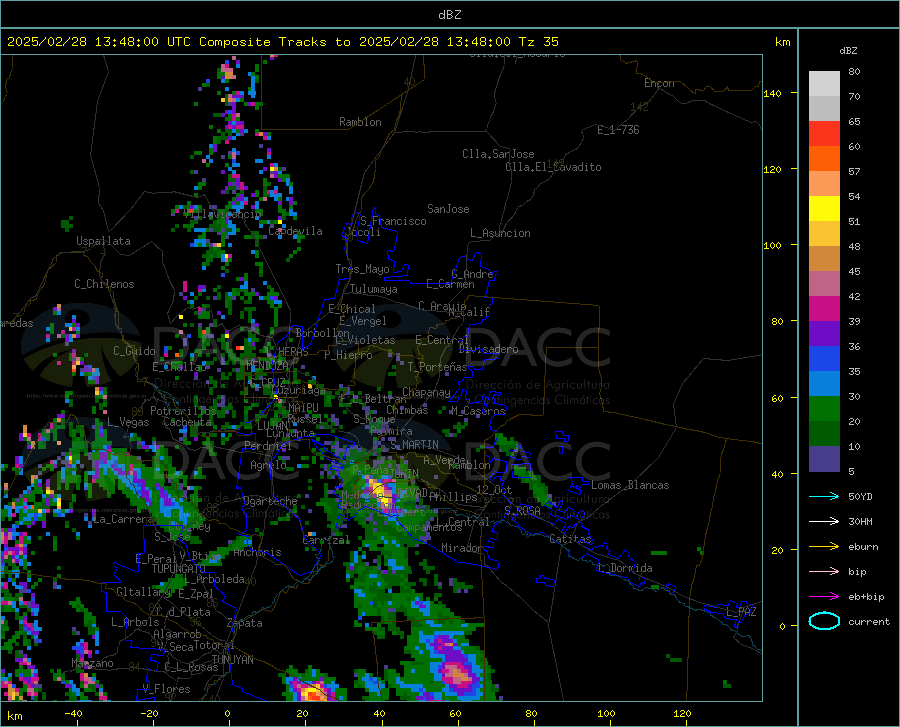Click the C_Chilenos label on map
The width and height of the screenshot is (900, 727).
point(104,284)
